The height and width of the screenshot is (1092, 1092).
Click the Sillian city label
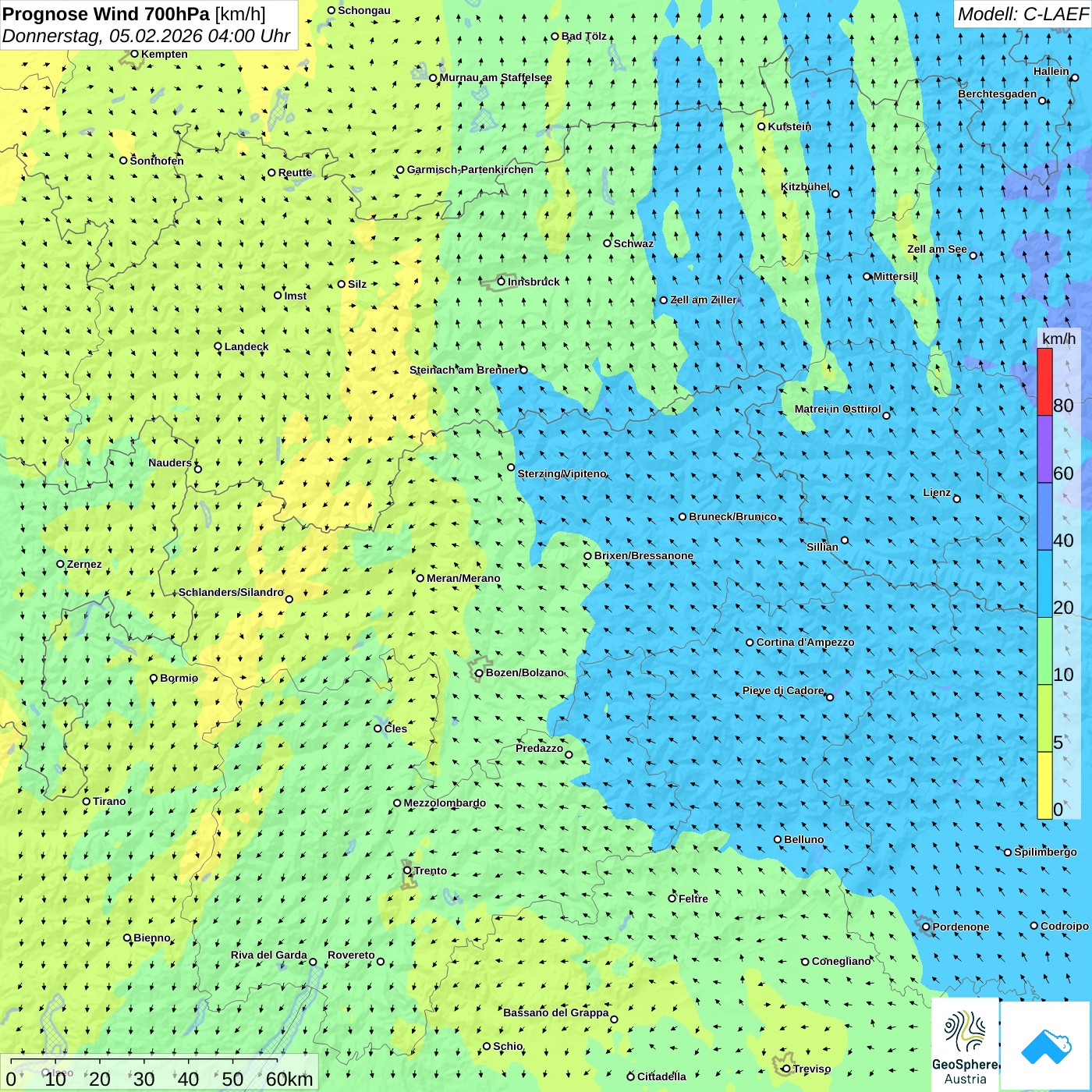822,546
